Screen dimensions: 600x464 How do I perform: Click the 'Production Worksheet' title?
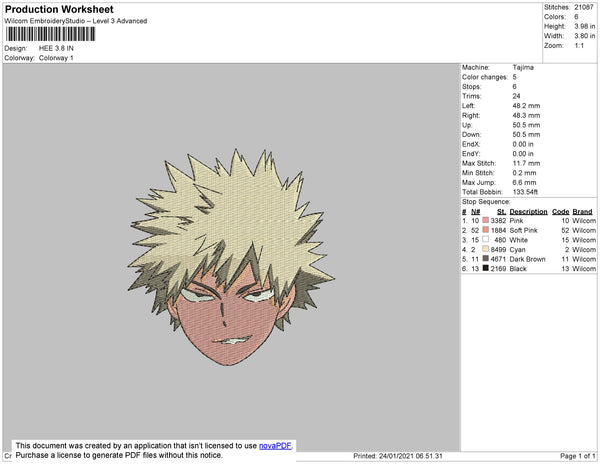pyautogui.click(x=59, y=10)
